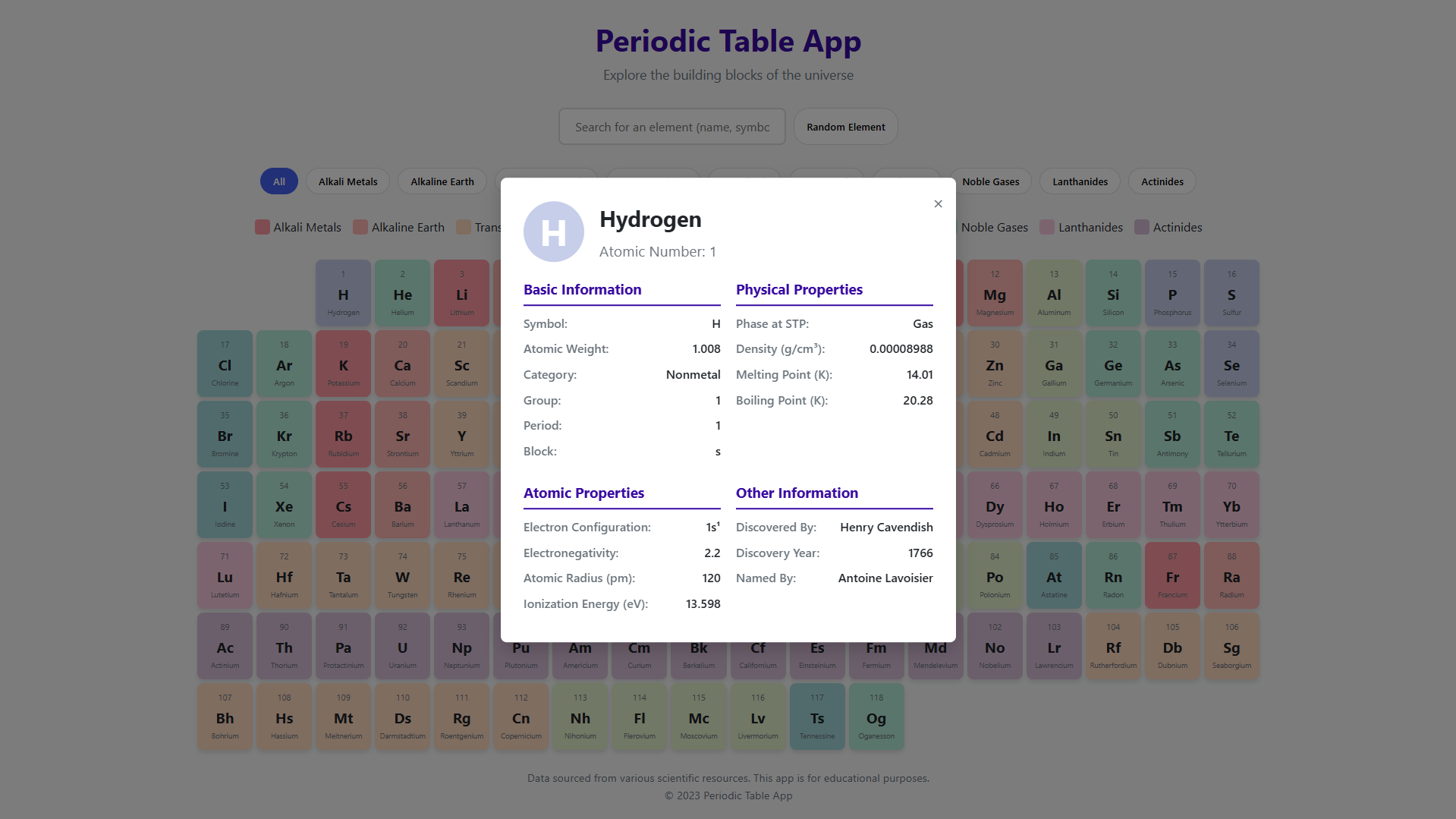Viewport: 1456px width, 819px height.
Task: Open the Gallium element tile
Action: (x=1054, y=364)
